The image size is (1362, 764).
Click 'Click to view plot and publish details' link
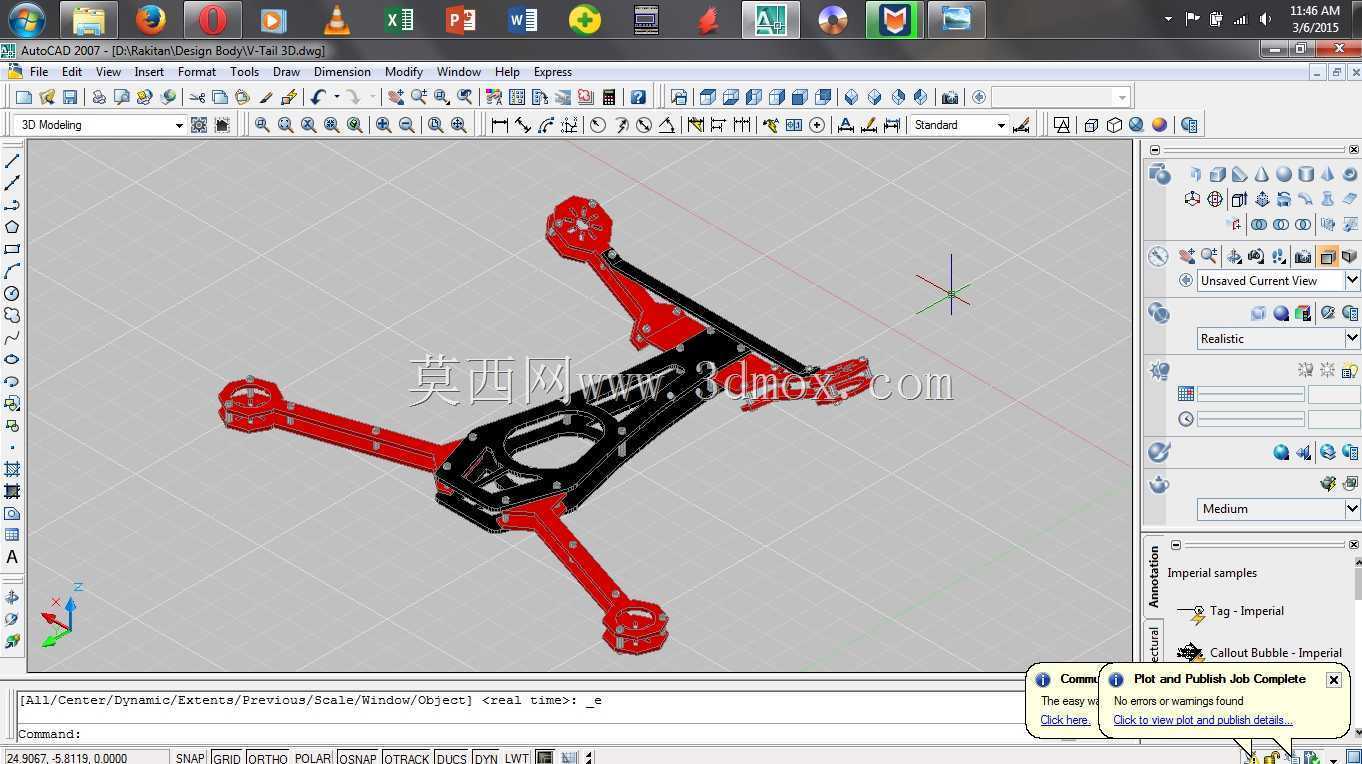(x=1203, y=720)
